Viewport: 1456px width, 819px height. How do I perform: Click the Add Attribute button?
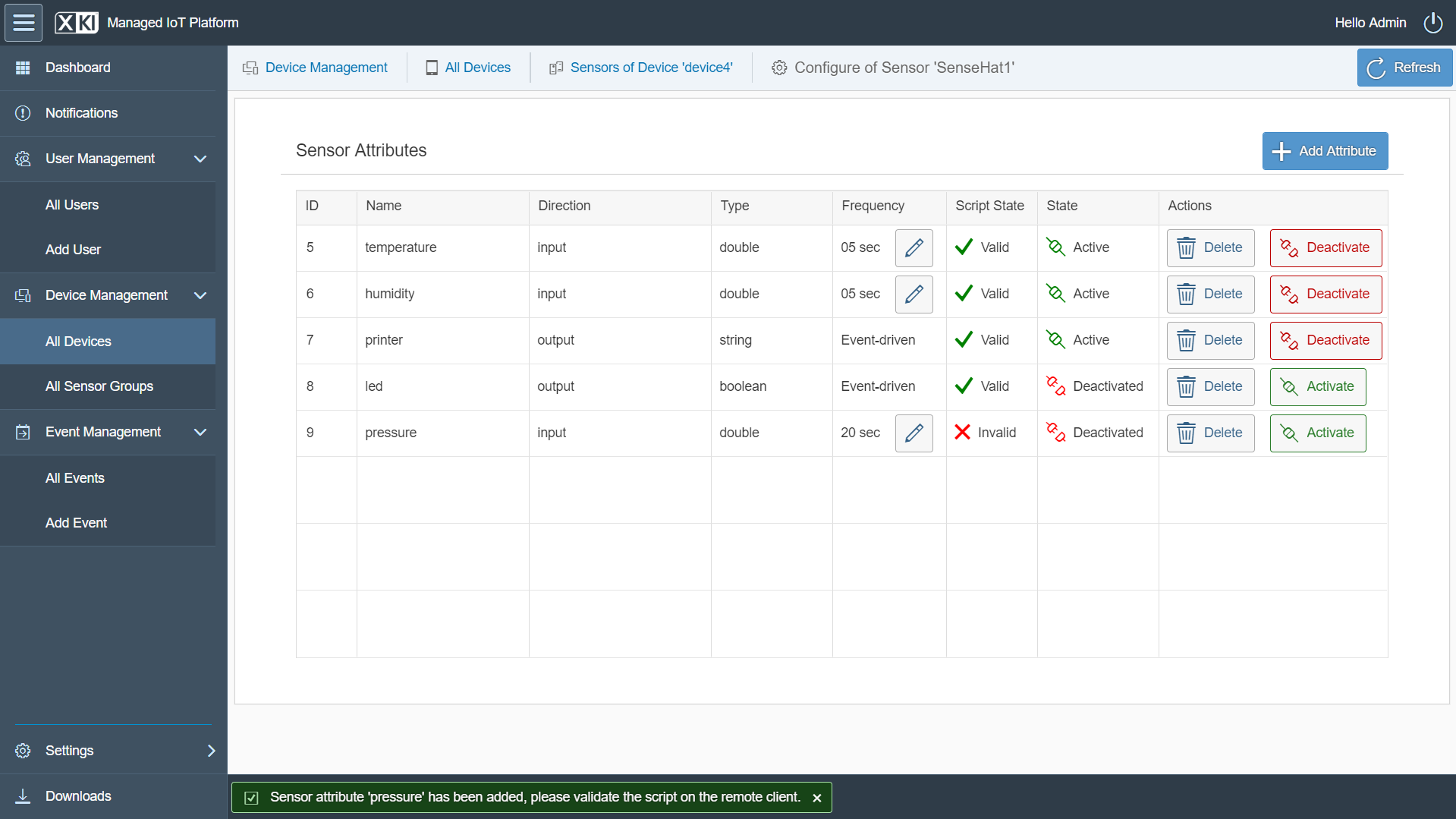(1325, 151)
